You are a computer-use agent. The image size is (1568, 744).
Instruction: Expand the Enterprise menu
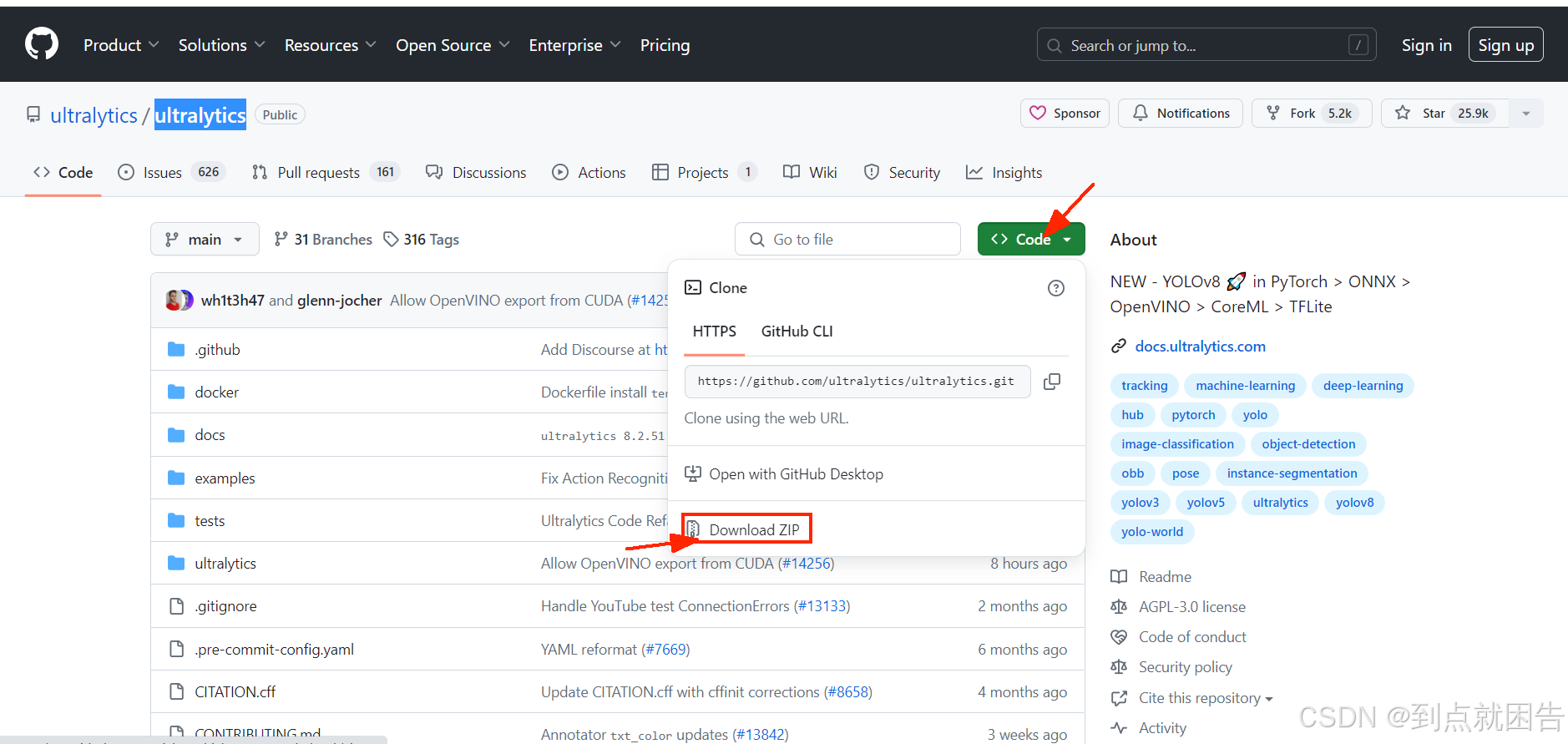574,45
